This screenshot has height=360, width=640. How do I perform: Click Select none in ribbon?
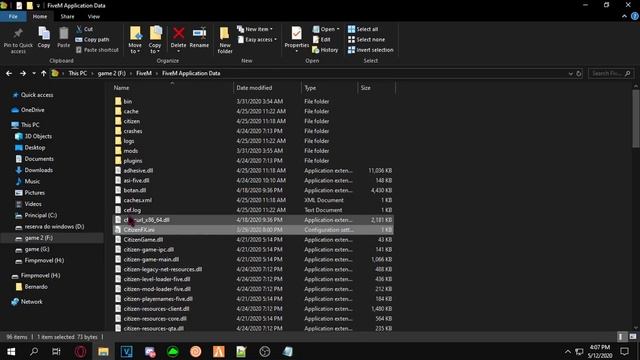(366, 40)
